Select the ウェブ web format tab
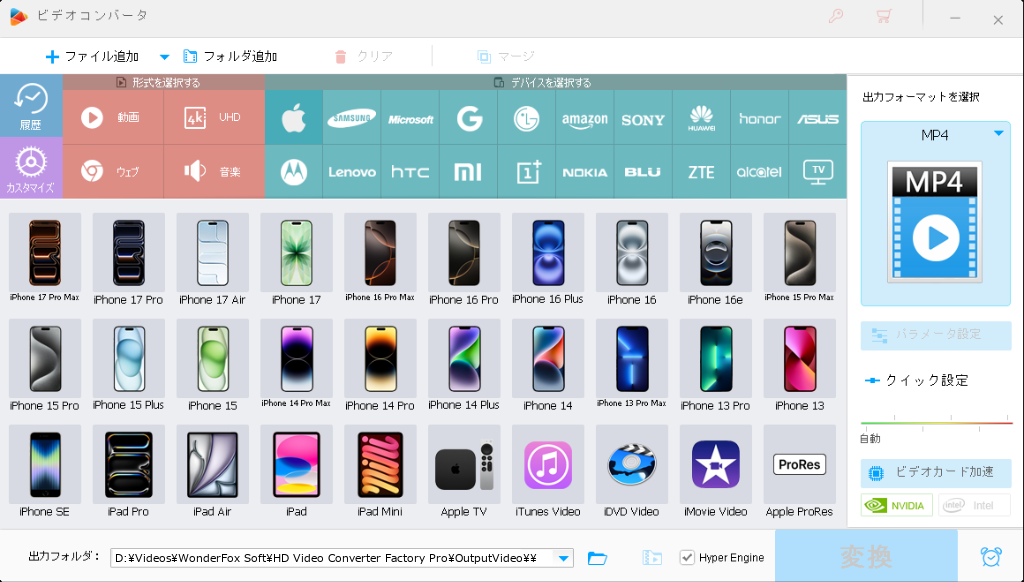The height and width of the screenshot is (582, 1024). 113,172
